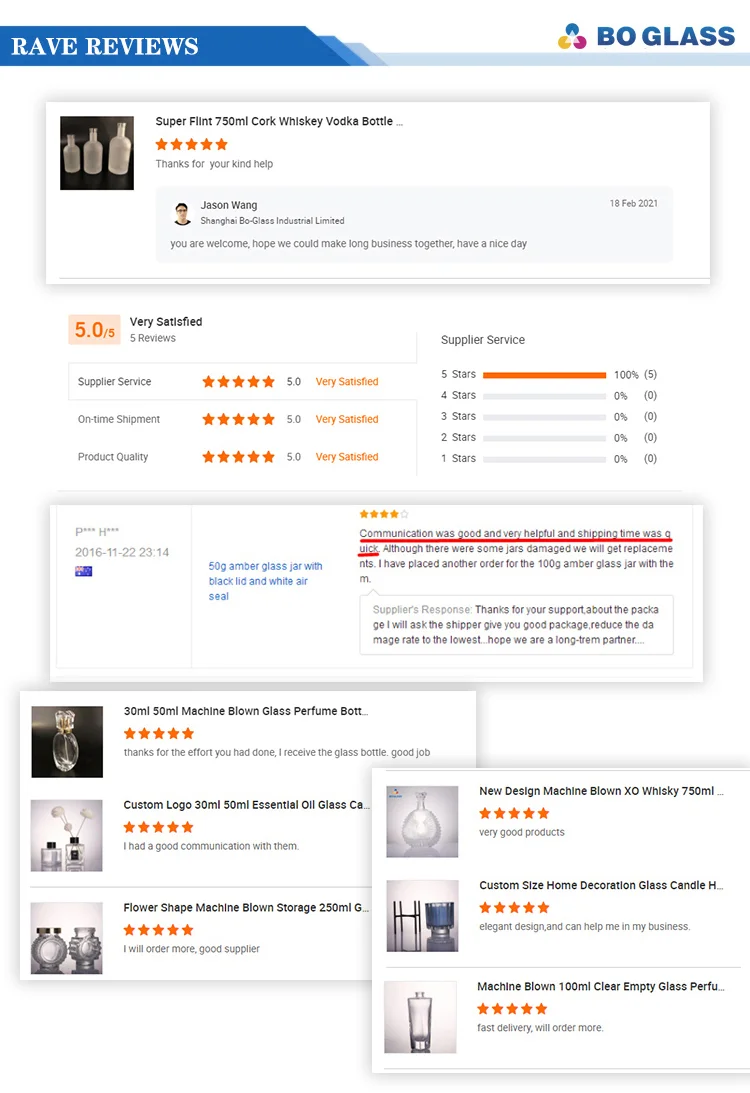This screenshot has height=1093, width=750.
Task: Open Machine Blown 100ml Clear Perfume title
Action: click(601, 986)
